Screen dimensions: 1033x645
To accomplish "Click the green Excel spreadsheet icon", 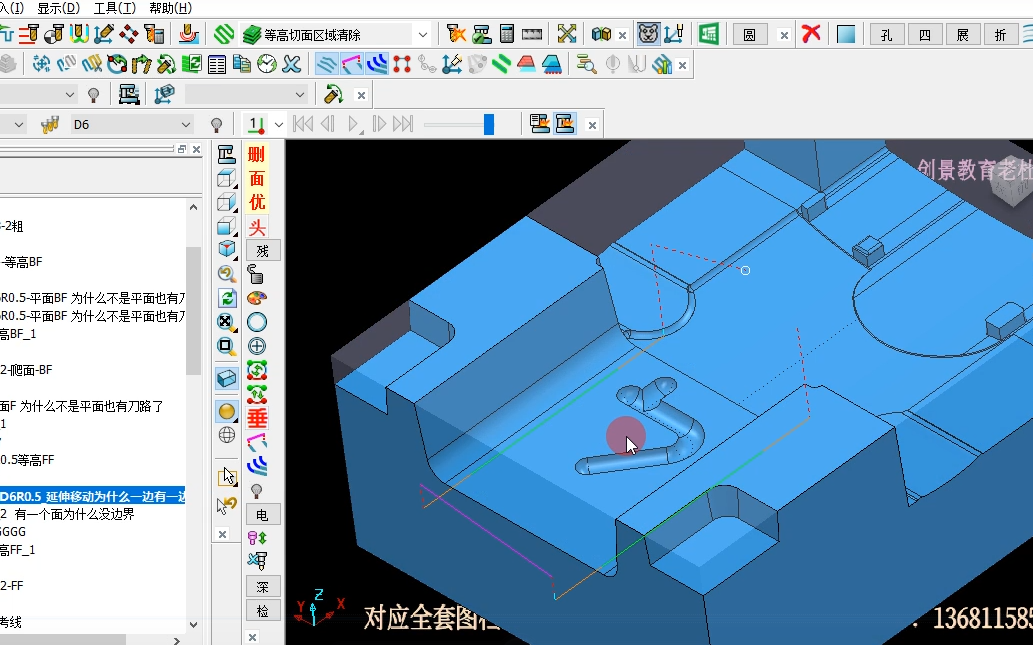I will click(x=709, y=34).
